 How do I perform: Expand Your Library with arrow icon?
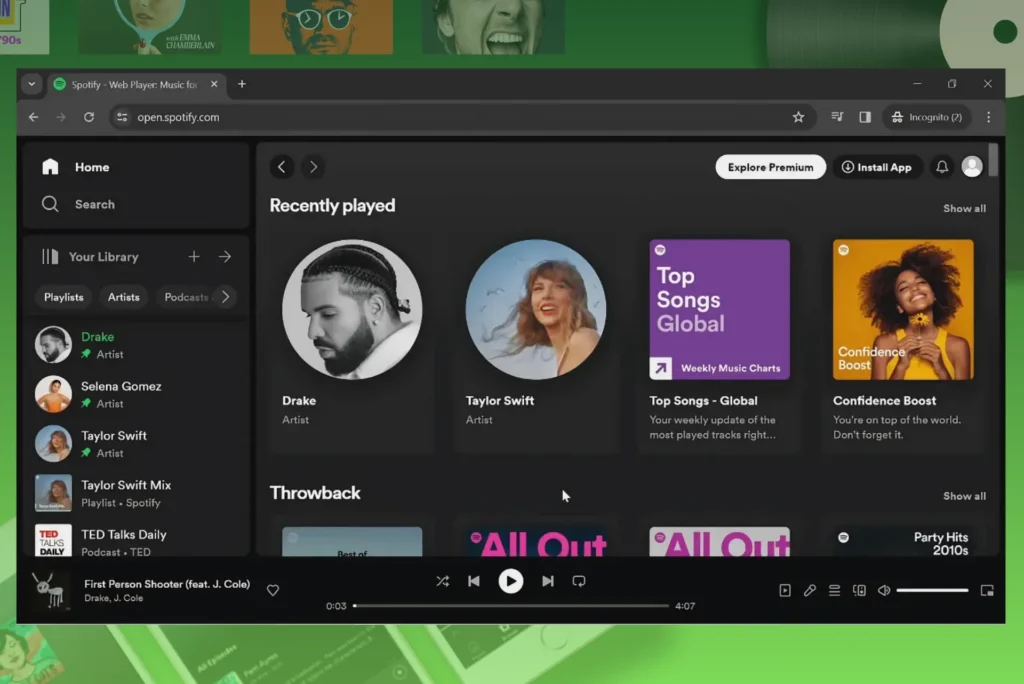pos(225,257)
